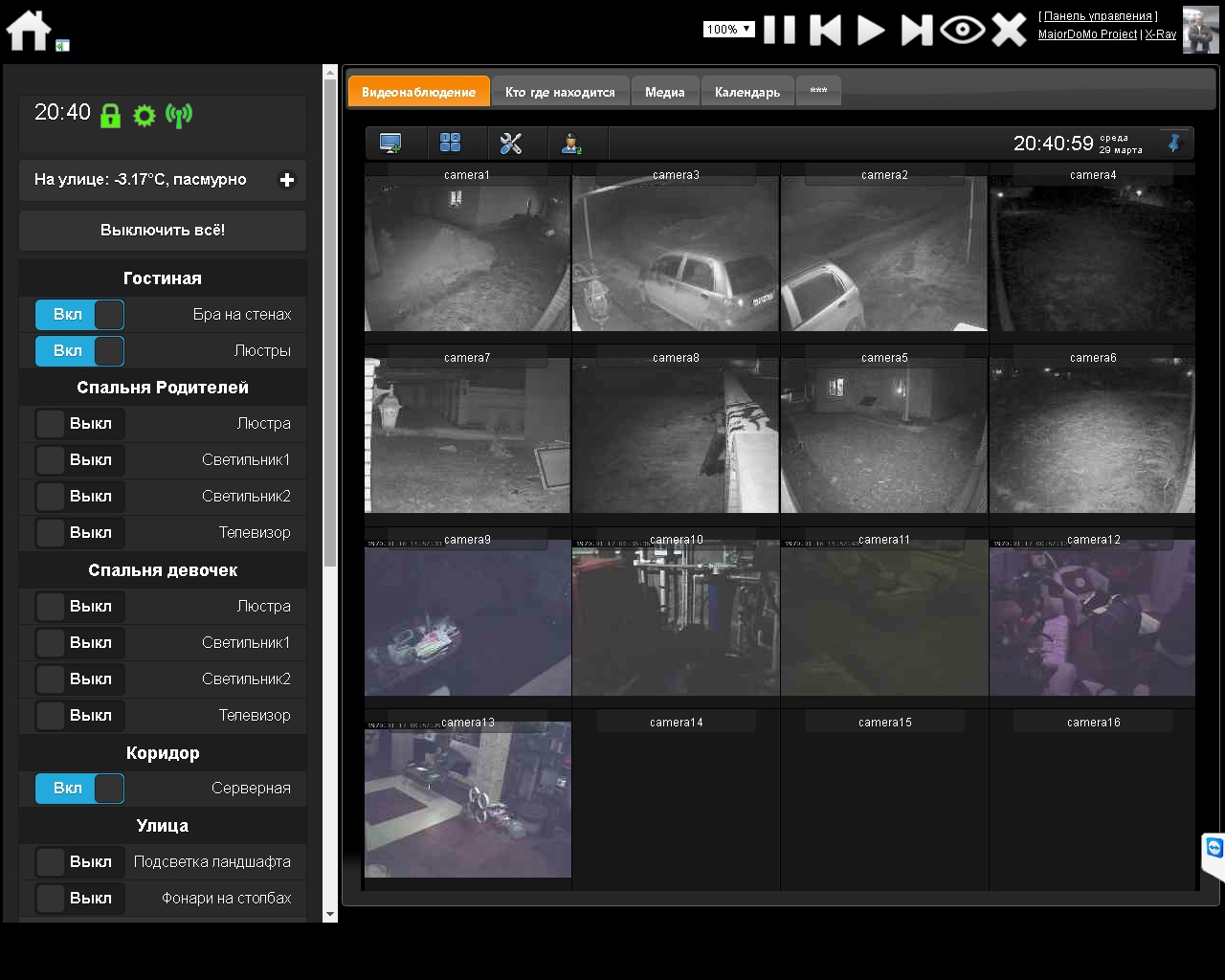This screenshot has width=1225, height=980.
Task: Click the sidebar scrollbar down arrow
Action: click(x=330, y=914)
